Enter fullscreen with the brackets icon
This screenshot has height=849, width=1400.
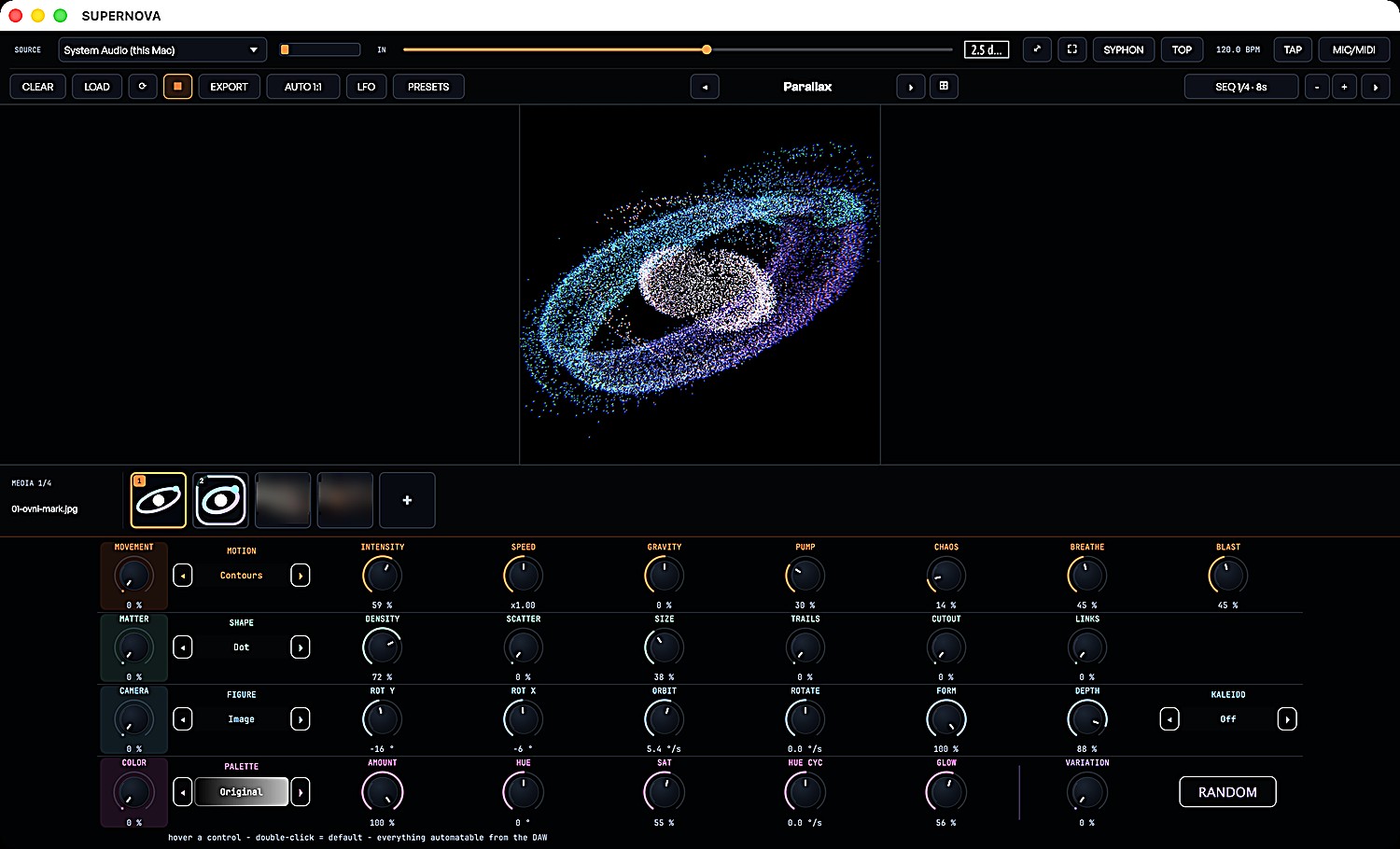point(1072,49)
